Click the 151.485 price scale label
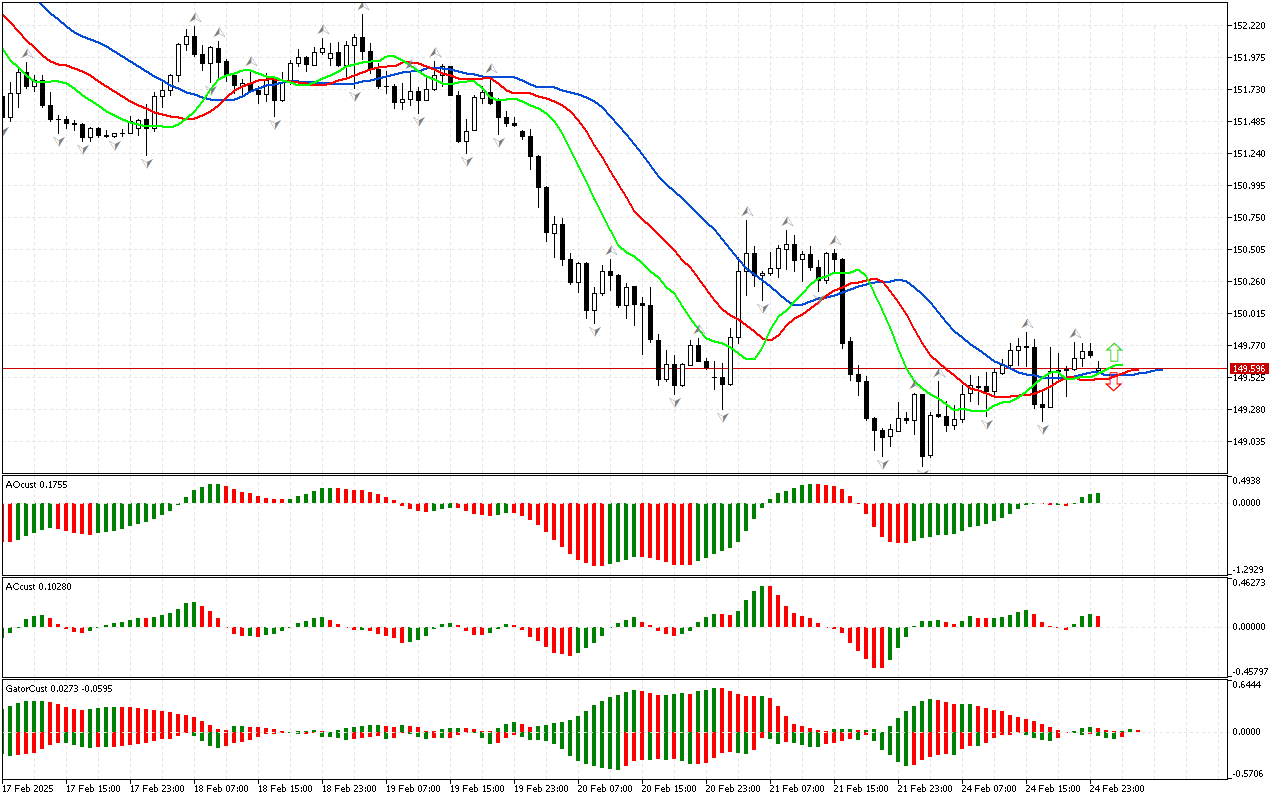 1250,122
